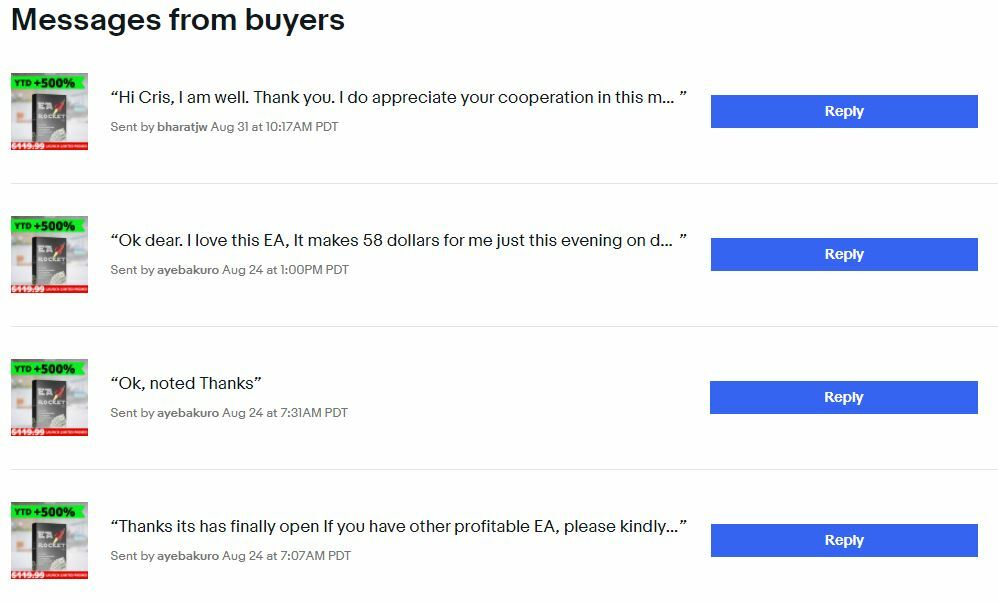Open product thumbnail beside "Ok, noted Thanks"
Viewport: 998px width, 603px height.
click(x=50, y=397)
